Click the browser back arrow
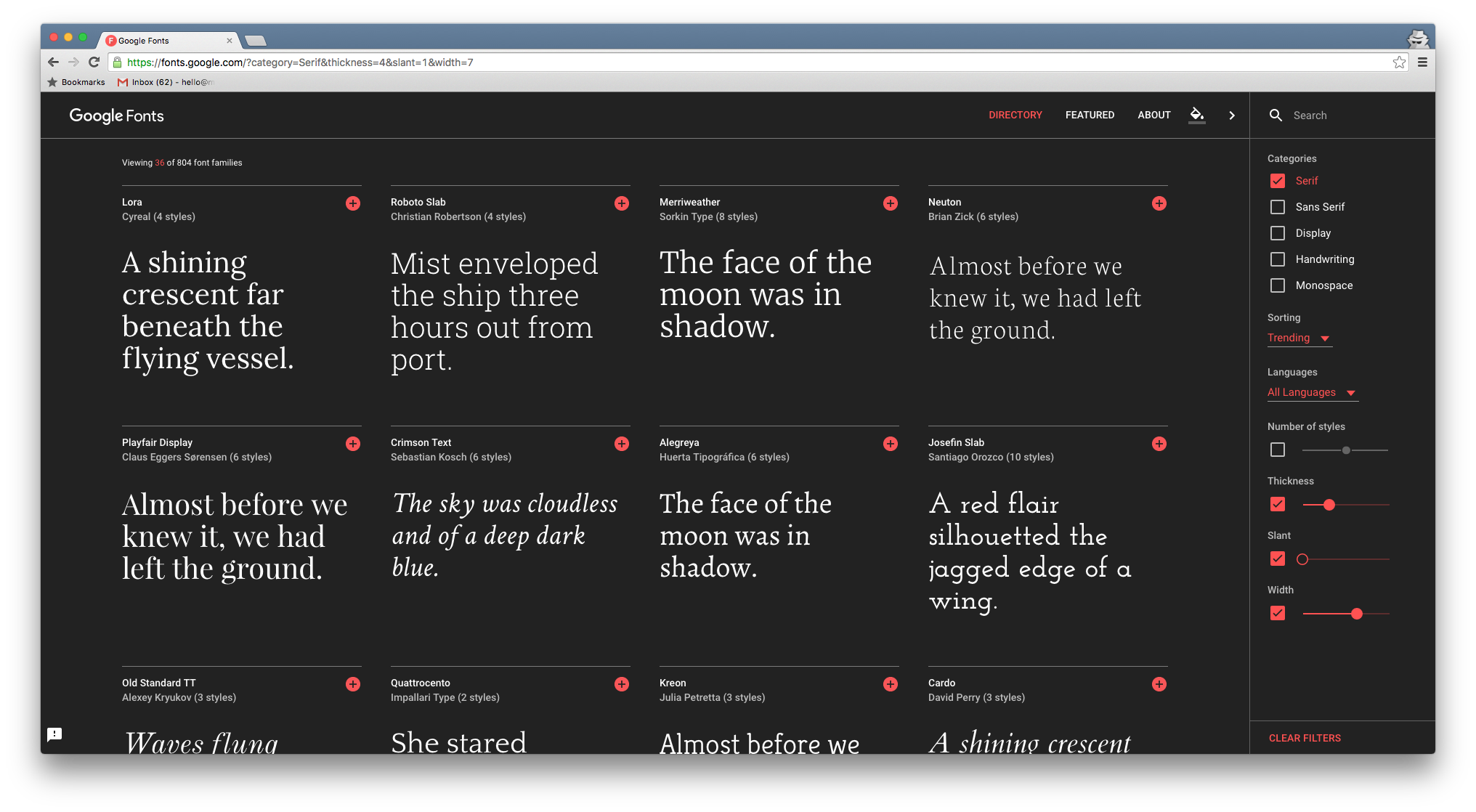Viewport: 1476px width, 812px height. (53, 62)
